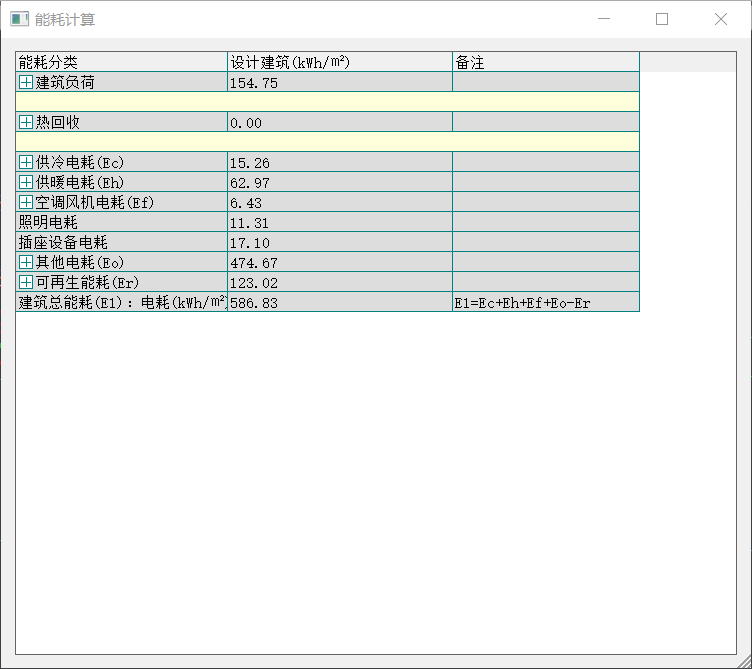Screen dimensions: 752x669
Task: Expand the 热回收 row
Action: (x=26, y=122)
